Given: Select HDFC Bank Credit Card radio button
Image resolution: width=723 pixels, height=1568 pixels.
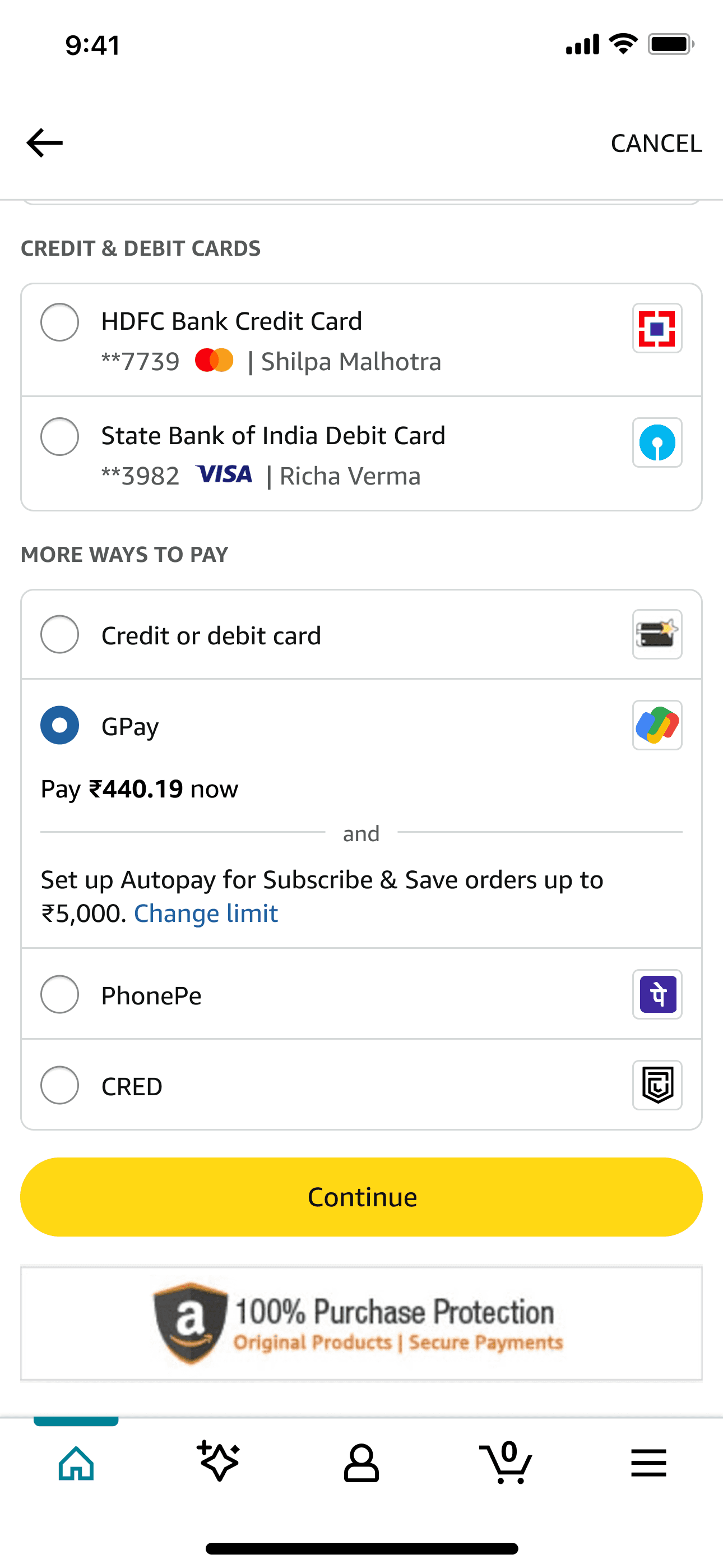Looking at the screenshot, I should [x=59, y=322].
